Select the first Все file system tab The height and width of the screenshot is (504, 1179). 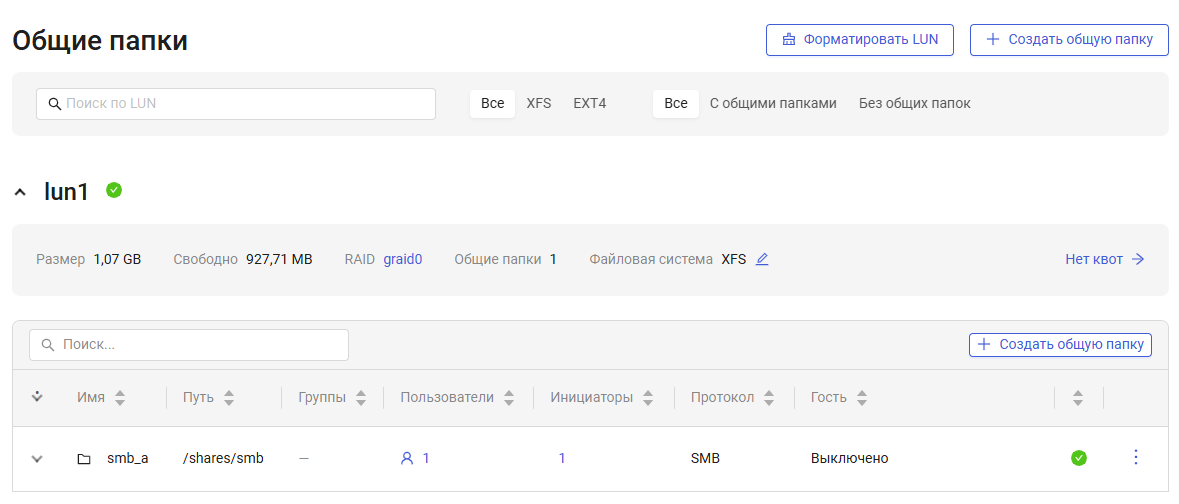click(x=492, y=104)
